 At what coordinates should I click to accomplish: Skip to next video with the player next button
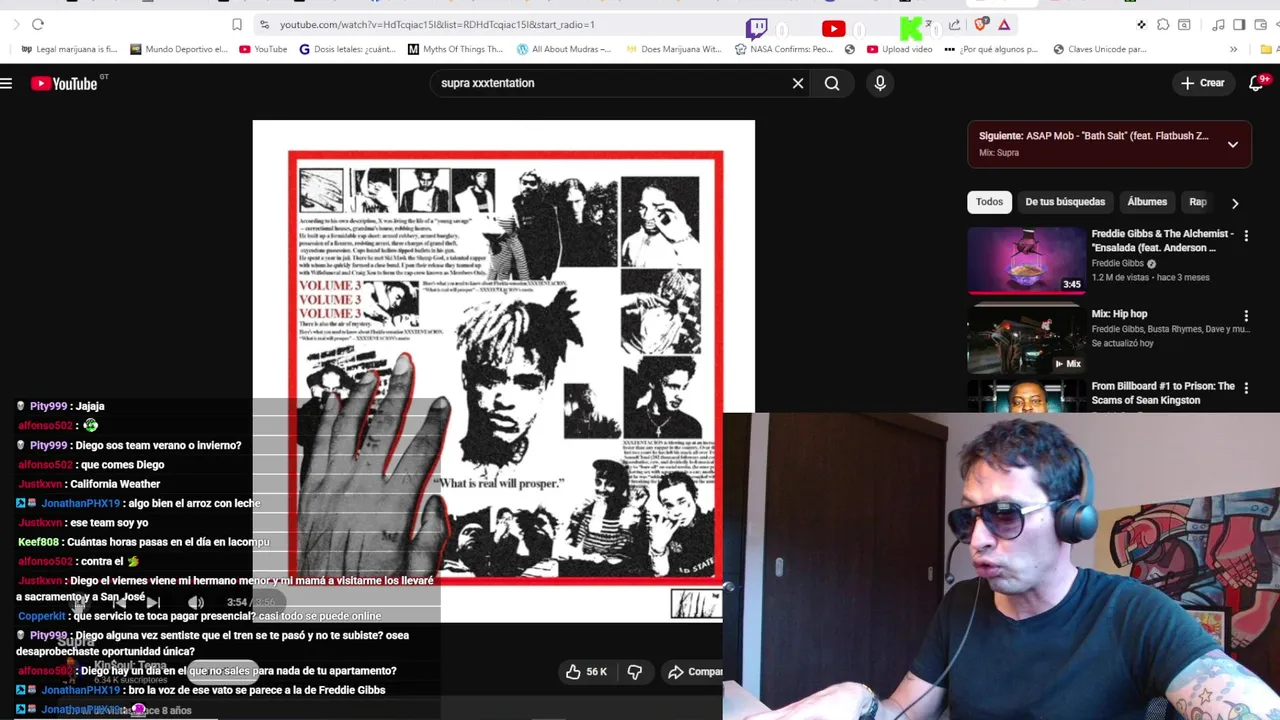click(153, 602)
